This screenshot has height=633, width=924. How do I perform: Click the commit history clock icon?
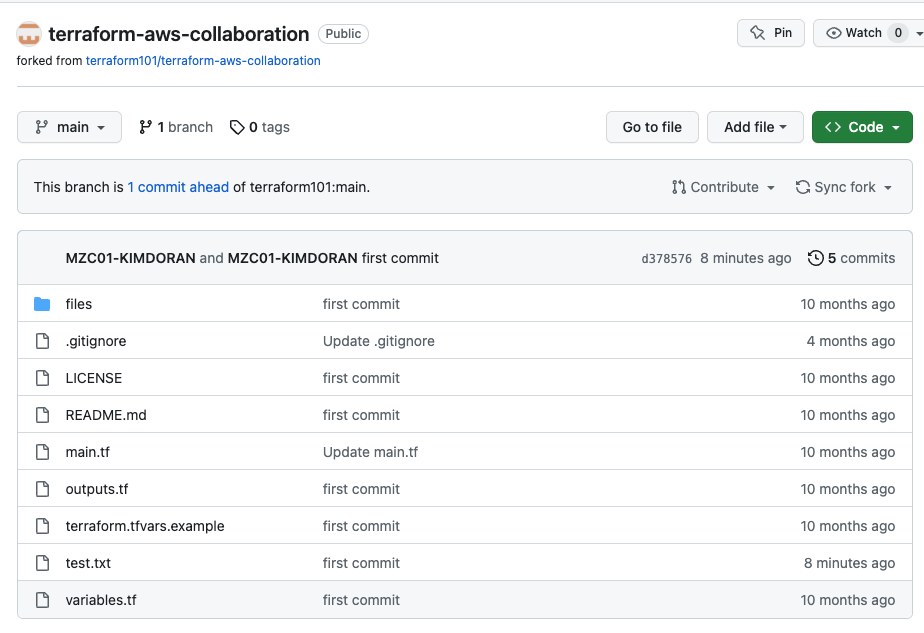tap(816, 258)
